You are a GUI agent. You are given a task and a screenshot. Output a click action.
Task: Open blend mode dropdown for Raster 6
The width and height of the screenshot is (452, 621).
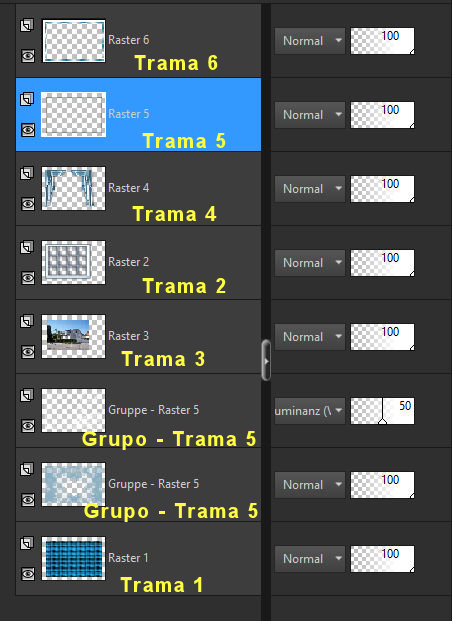[x=310, y=41]
